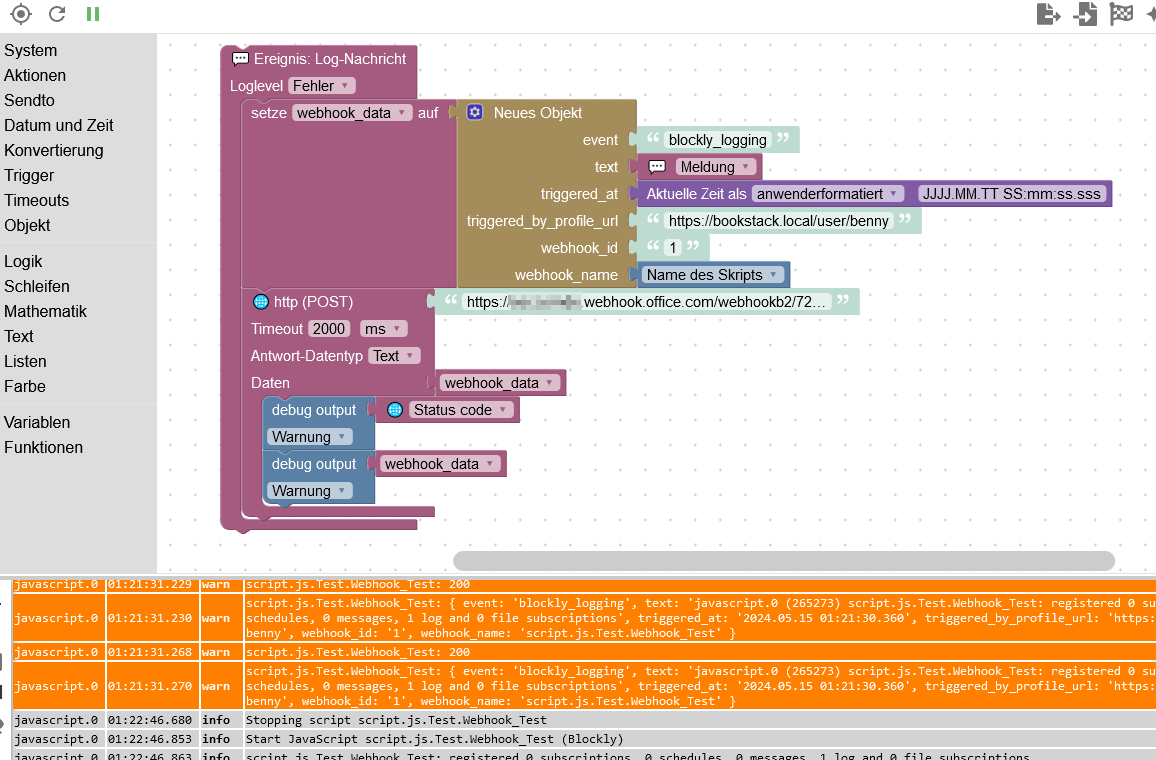Click the checkered flag icon
Screen dimensions: 1156x760
point(1121,13)
